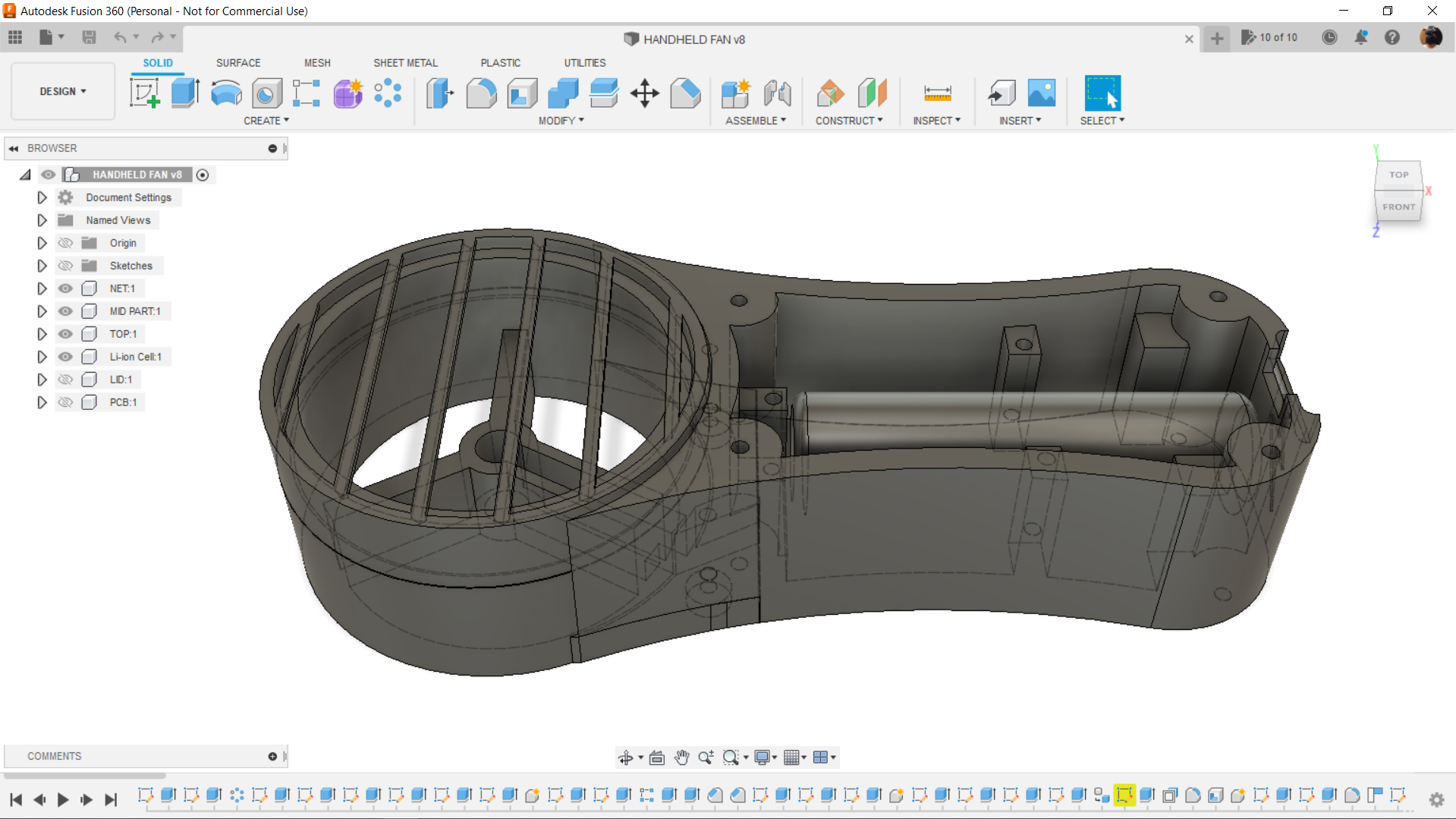Switch to the SHEET METAL tab

point(405,63)
